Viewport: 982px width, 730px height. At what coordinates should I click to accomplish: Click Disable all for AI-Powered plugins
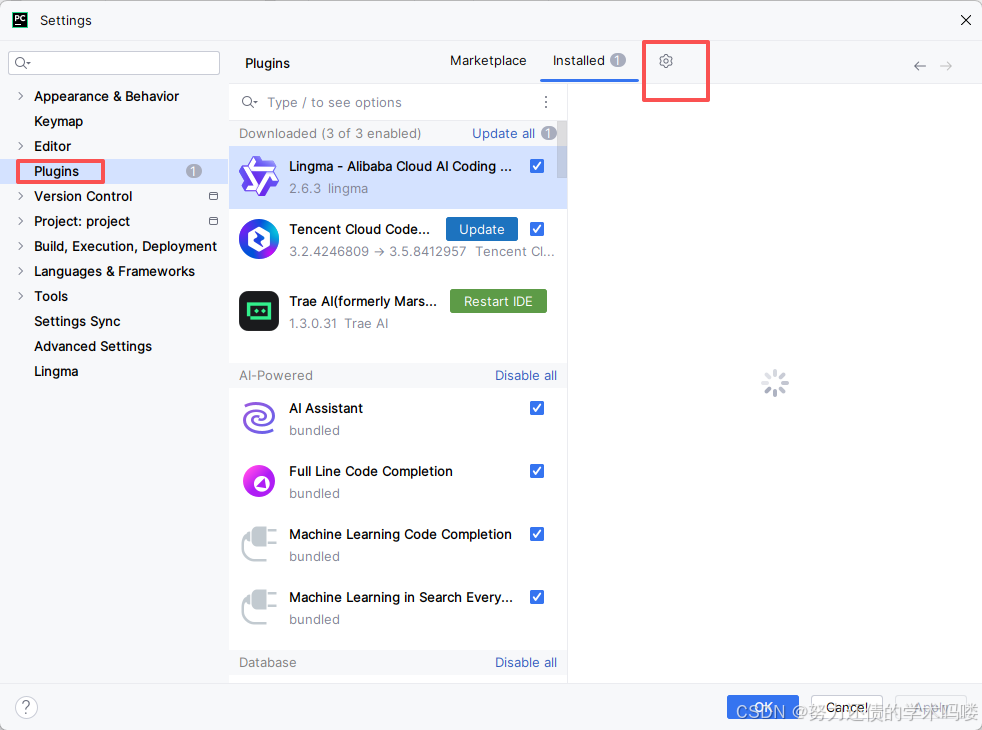coord(525,375)
